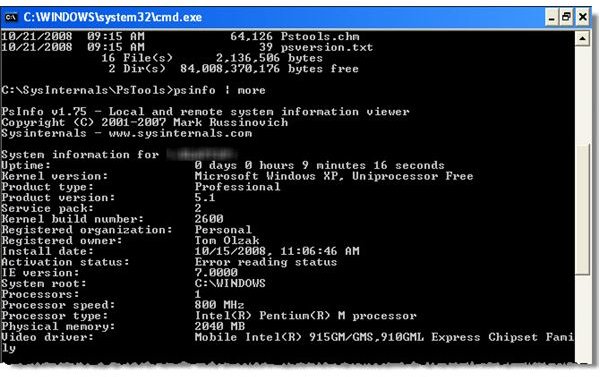The height and width of the screenshot is (377, 600).
Task: Click the Registered organization value 'Personal'
Action: [223, 230]
